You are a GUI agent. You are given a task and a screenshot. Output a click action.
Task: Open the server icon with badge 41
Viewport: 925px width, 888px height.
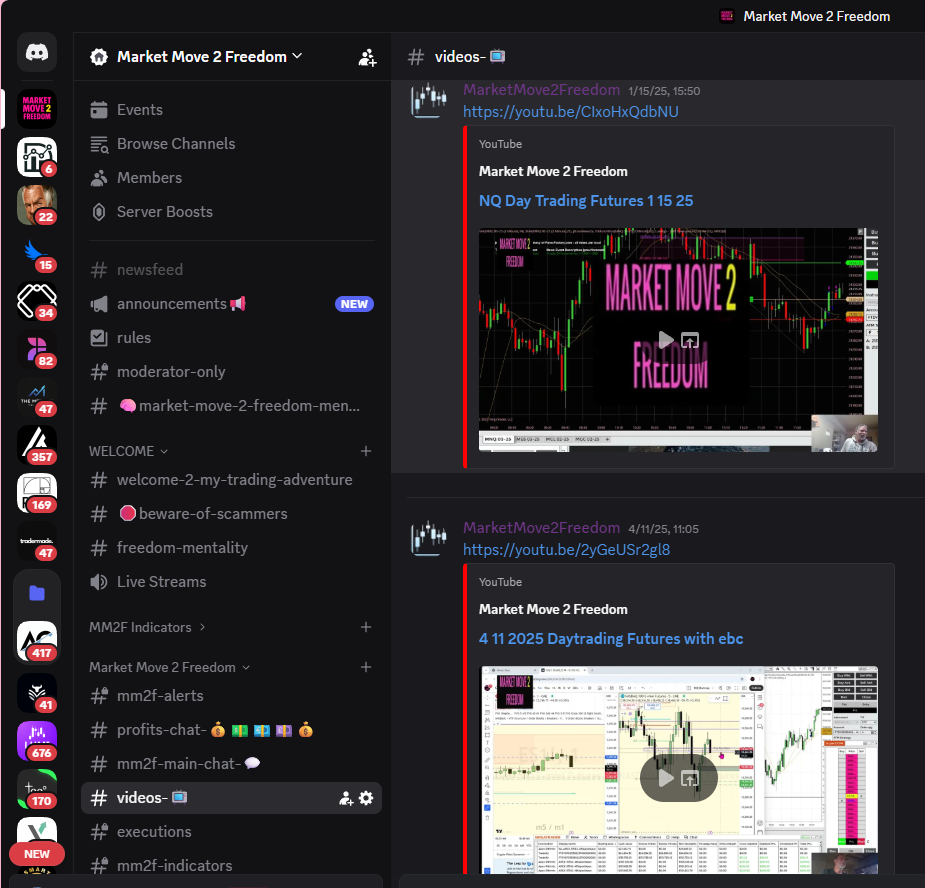(37, 693)
